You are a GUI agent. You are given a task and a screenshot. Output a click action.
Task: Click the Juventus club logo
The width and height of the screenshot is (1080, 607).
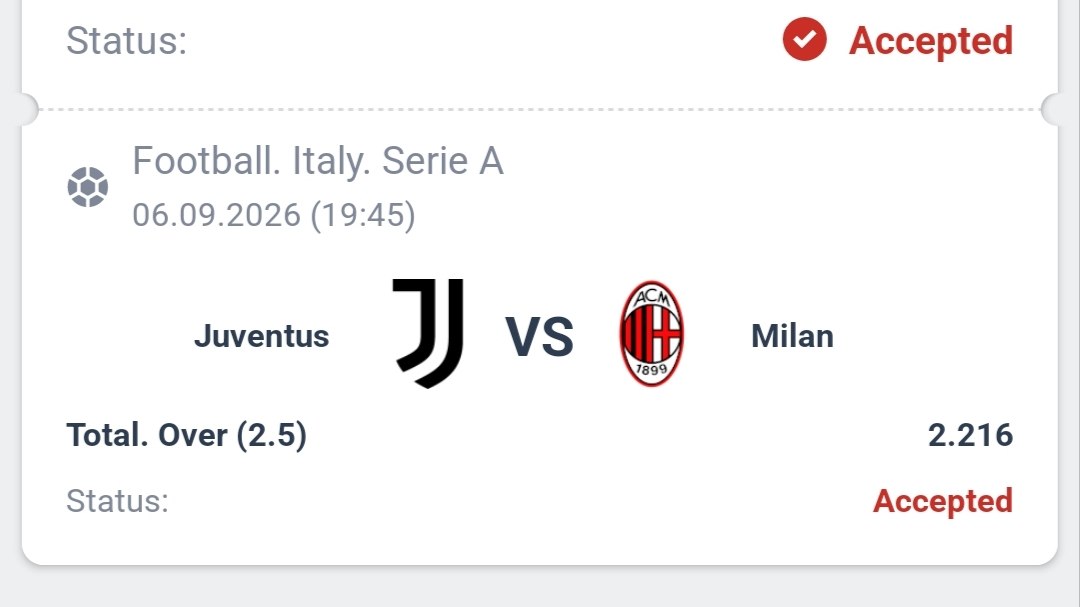click(428, 333)
